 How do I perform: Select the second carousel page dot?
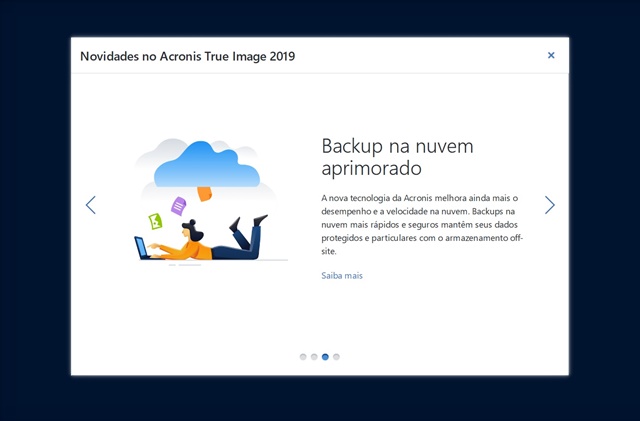point(314,357)
